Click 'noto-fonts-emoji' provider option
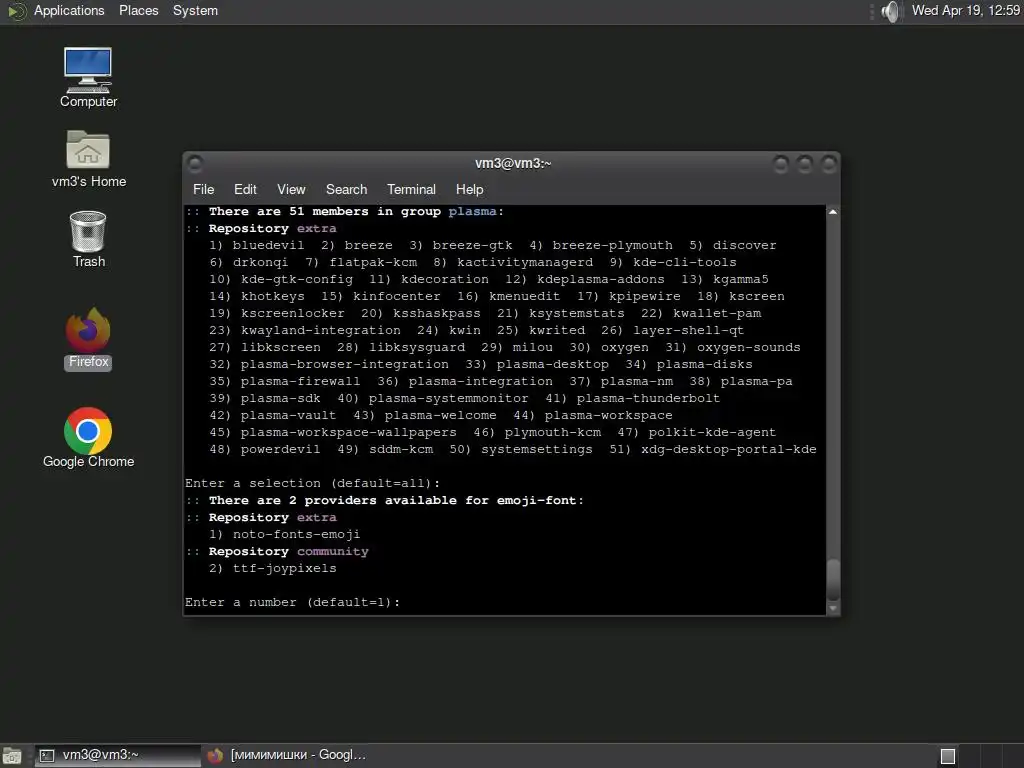Screen dimensions: 1024x768 click(x=296, y=534)
